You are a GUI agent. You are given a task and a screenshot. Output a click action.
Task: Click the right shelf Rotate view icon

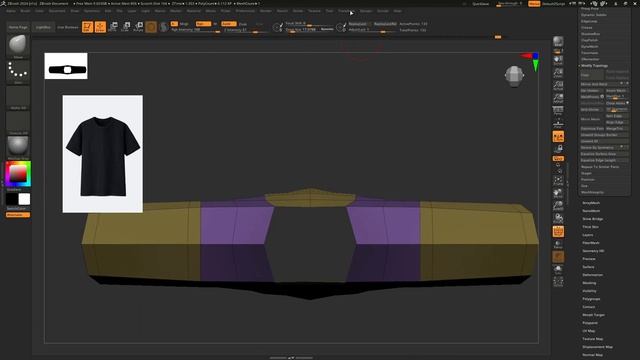[x=558, y=218]
